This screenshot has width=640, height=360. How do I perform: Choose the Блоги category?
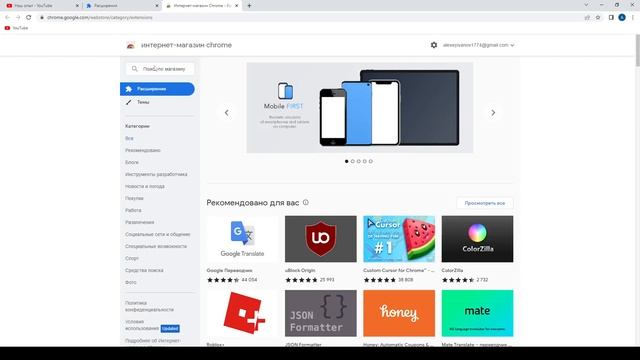click(132, 162)
